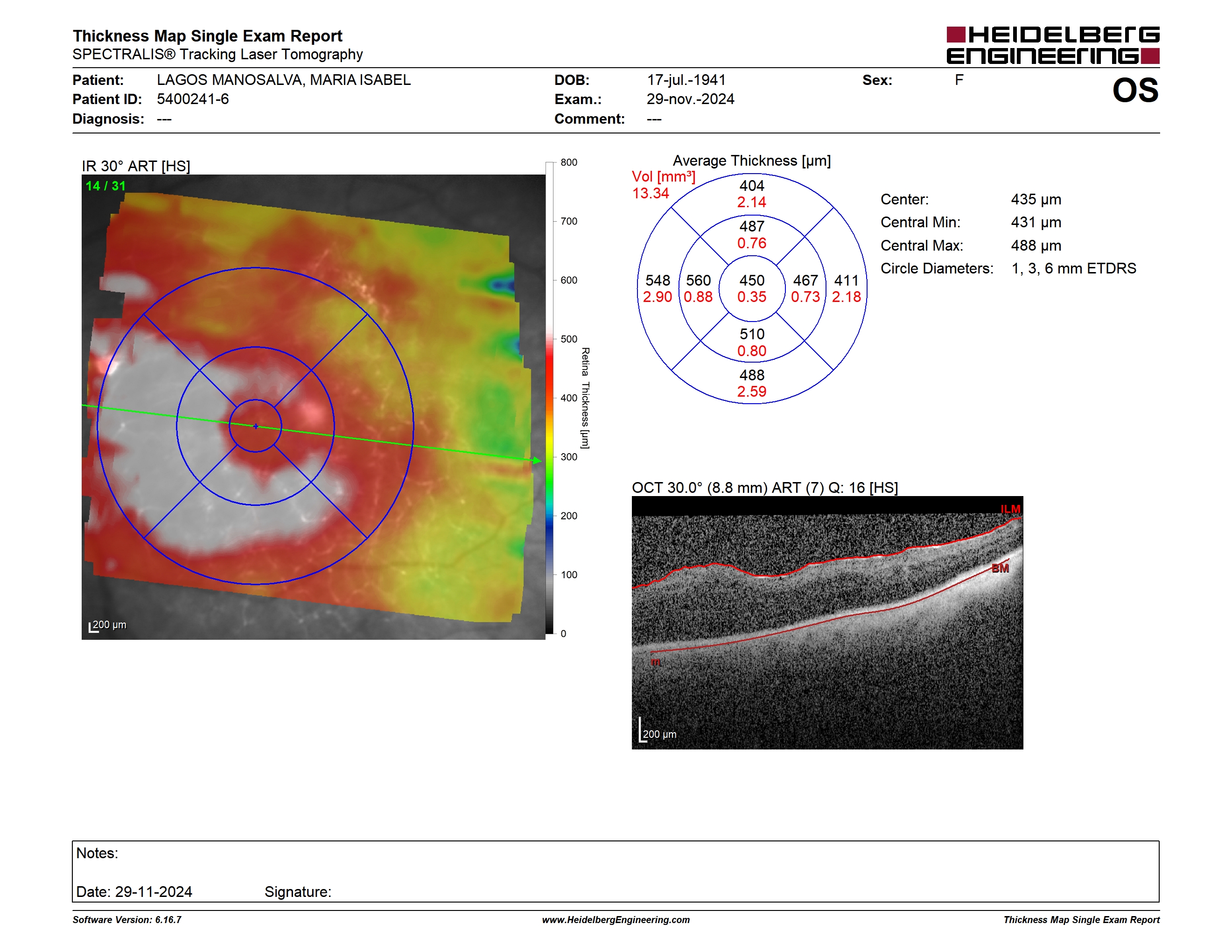Click the Center value 435 µm
This screenshot has width=1232, height=952.
click(1036, 200)
